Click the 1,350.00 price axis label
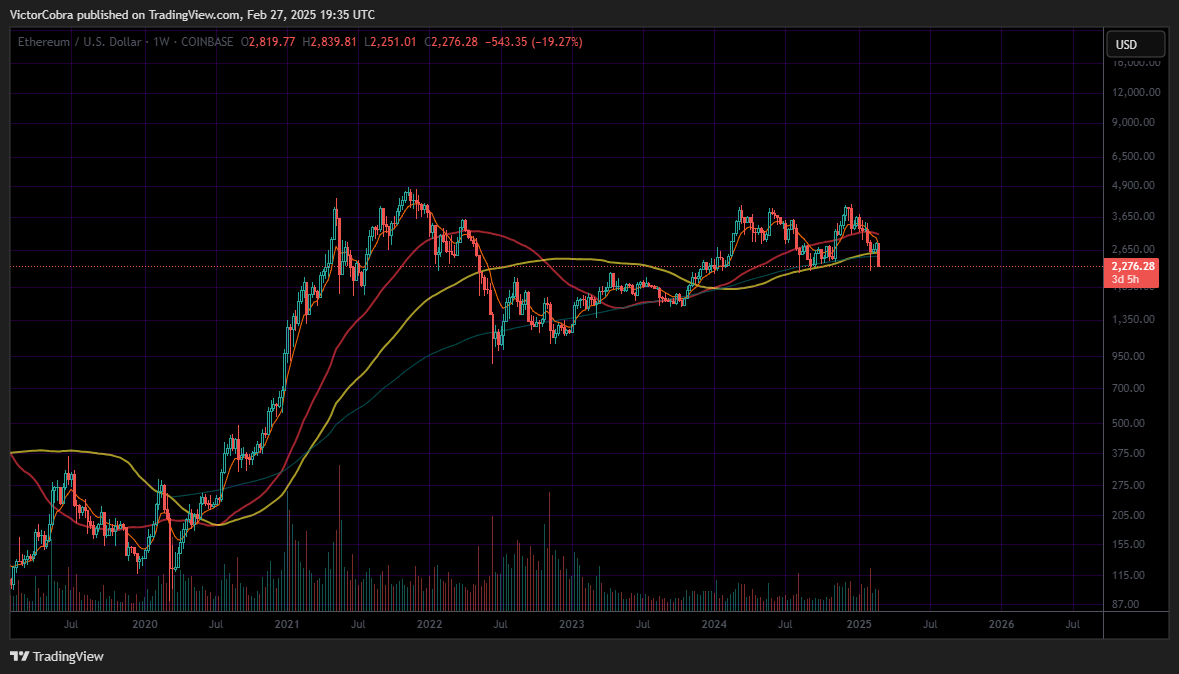 [1133, 320]
